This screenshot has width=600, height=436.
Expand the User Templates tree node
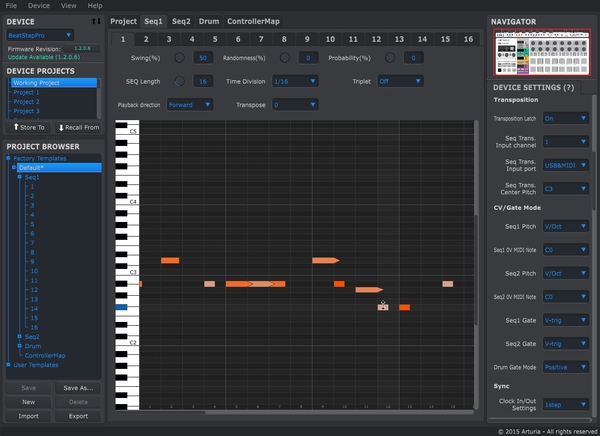click(9, 365)
